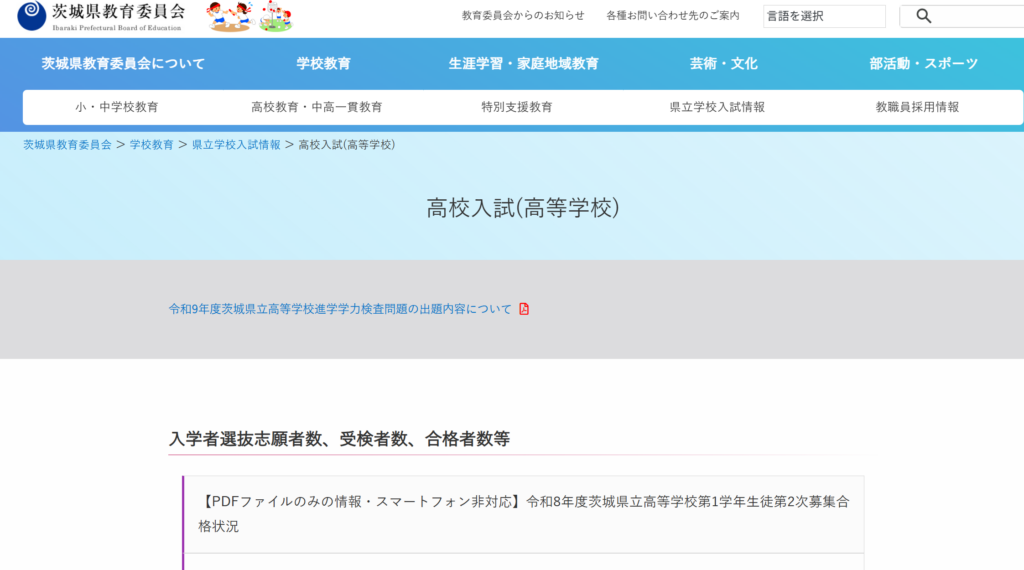This screenshot has width=1024, height=570.
Task: Follow the 教育委員会からのお知らせ header link
Action: tap(523, 16)
